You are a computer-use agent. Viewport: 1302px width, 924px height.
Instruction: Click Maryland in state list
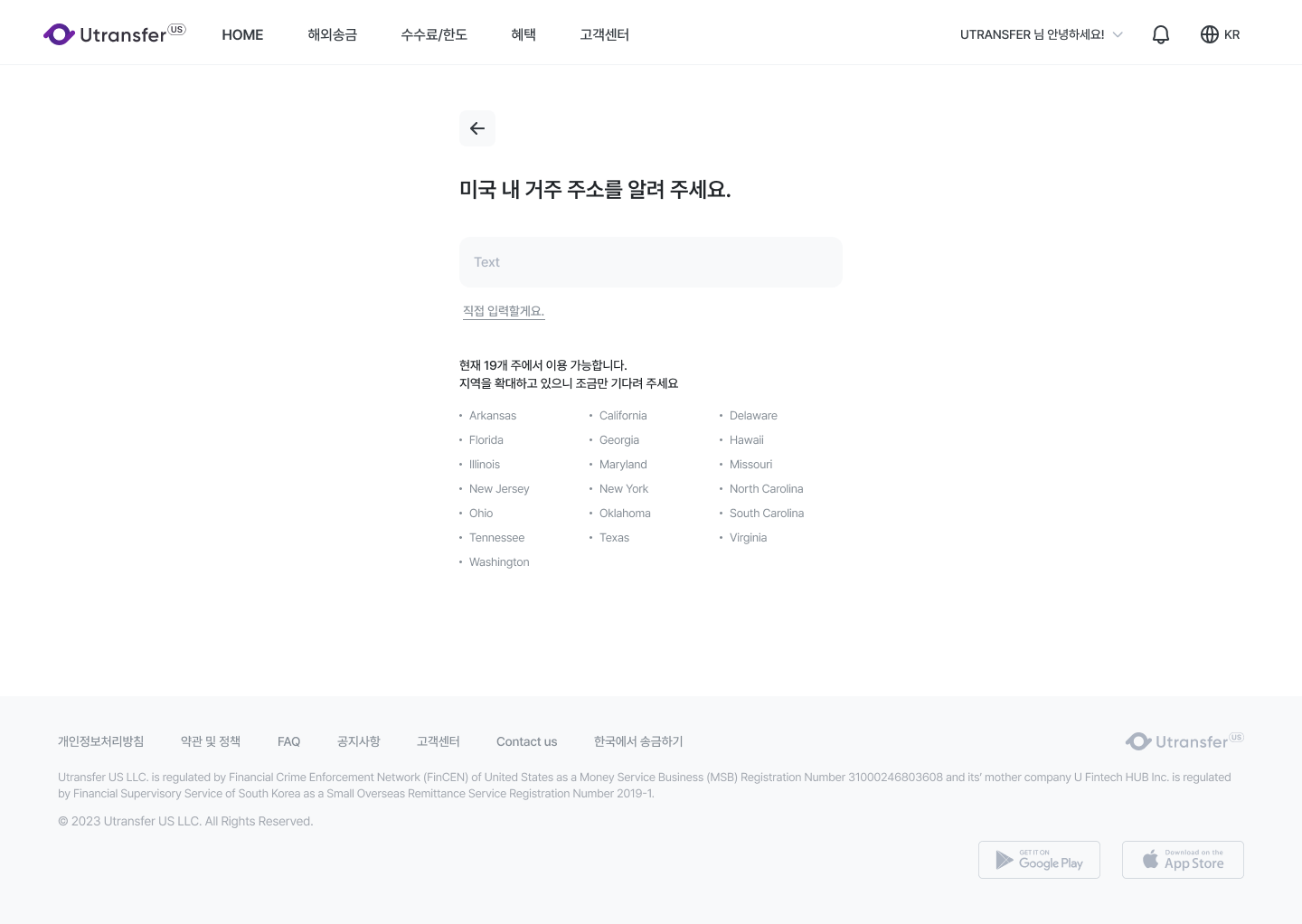(x=623, y=465)
